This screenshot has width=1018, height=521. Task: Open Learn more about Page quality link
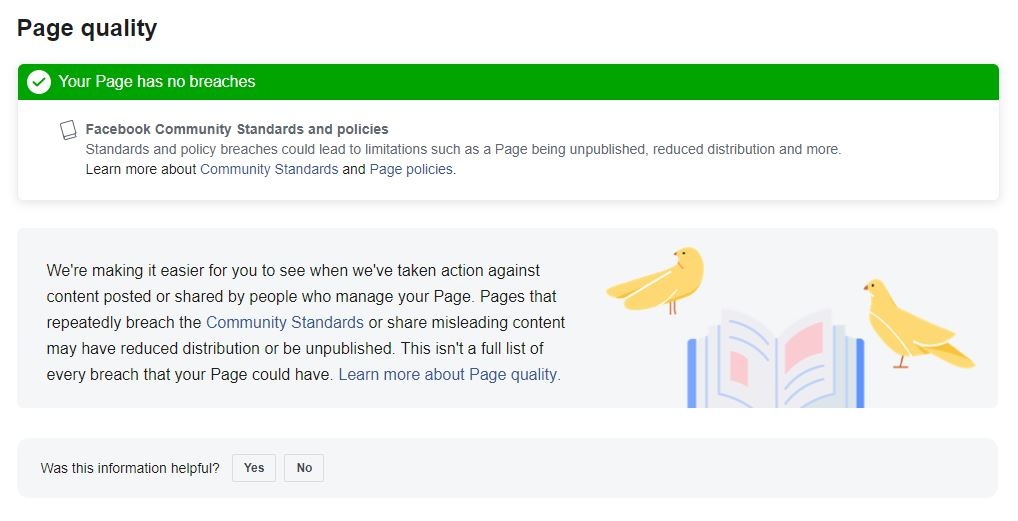pos(449,375)
